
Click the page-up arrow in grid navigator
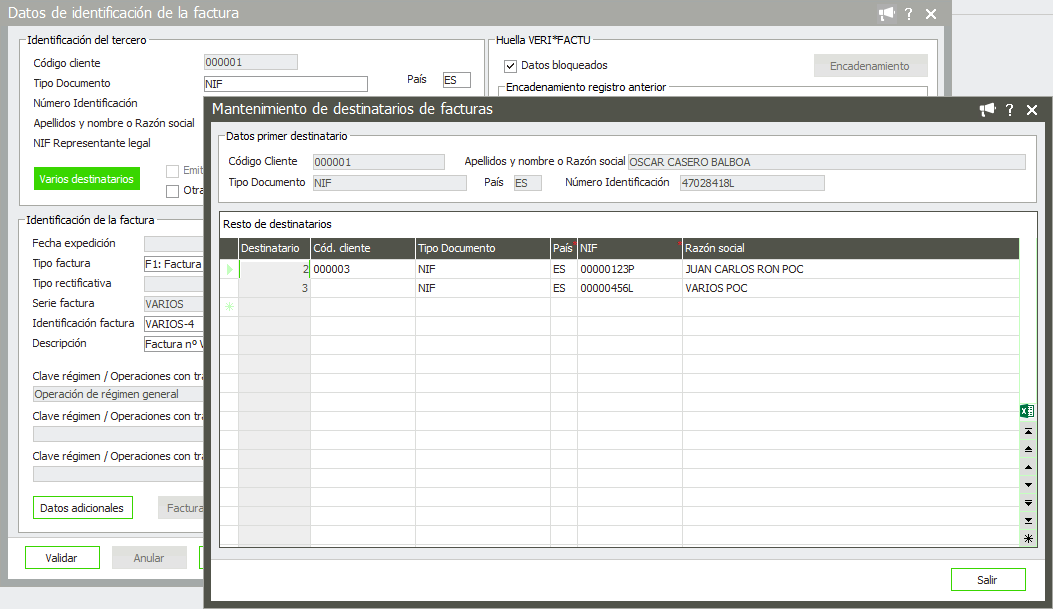coord(1028,449)
